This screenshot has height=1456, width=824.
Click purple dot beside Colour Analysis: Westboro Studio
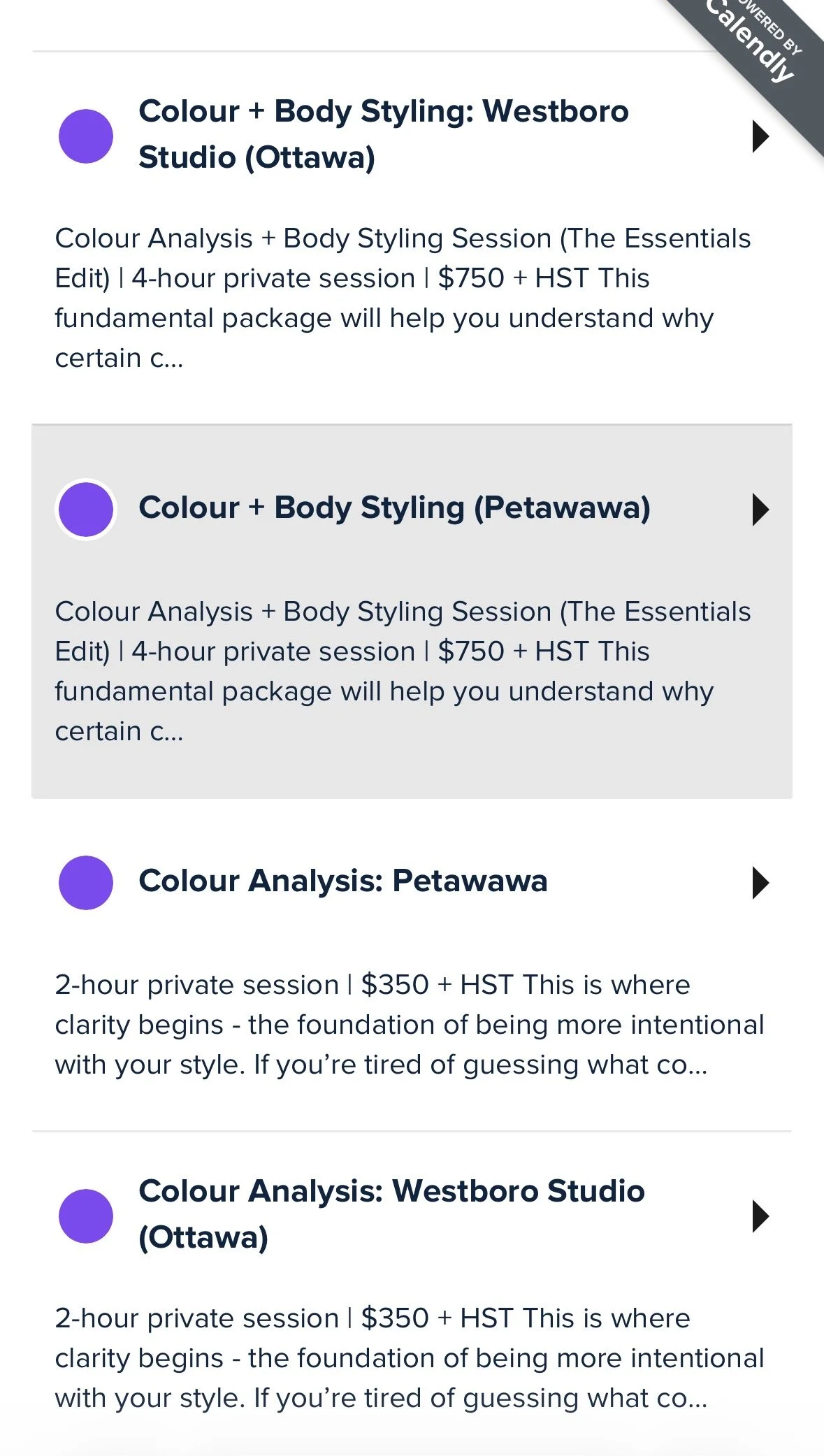point(86,1216)
